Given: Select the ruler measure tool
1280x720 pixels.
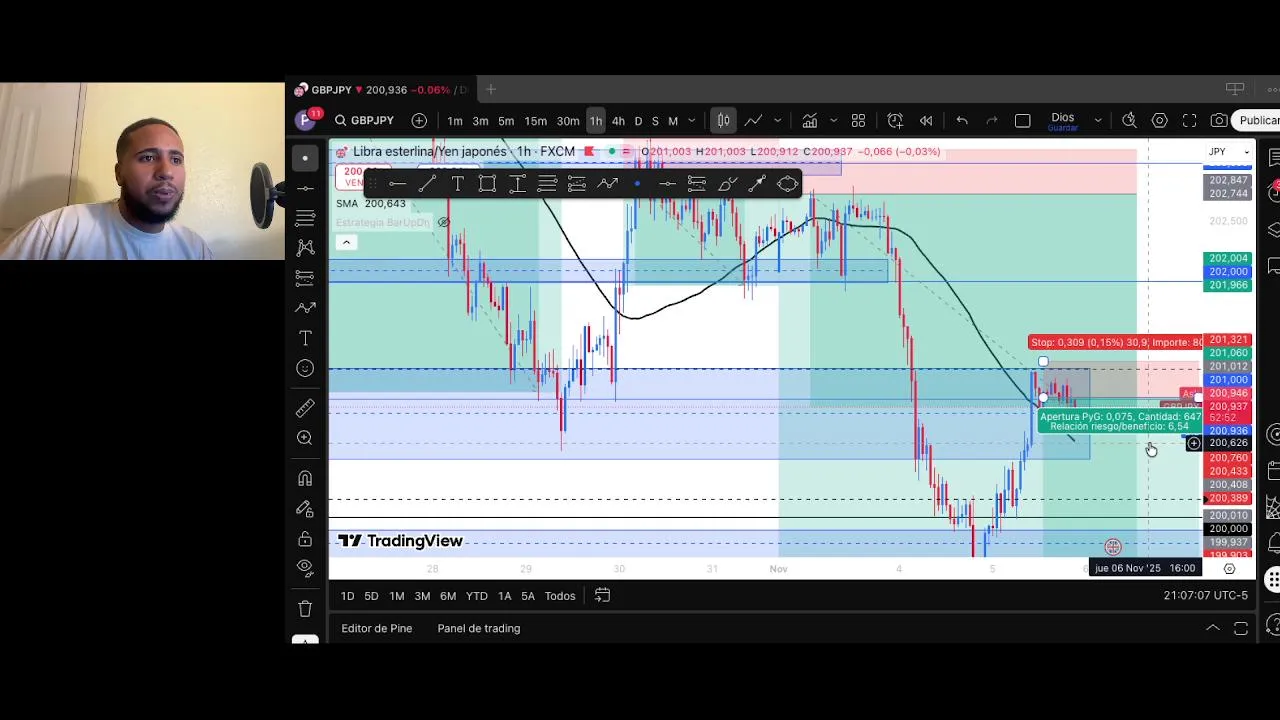Looking at the screenshot, I should tap(305, 408).
